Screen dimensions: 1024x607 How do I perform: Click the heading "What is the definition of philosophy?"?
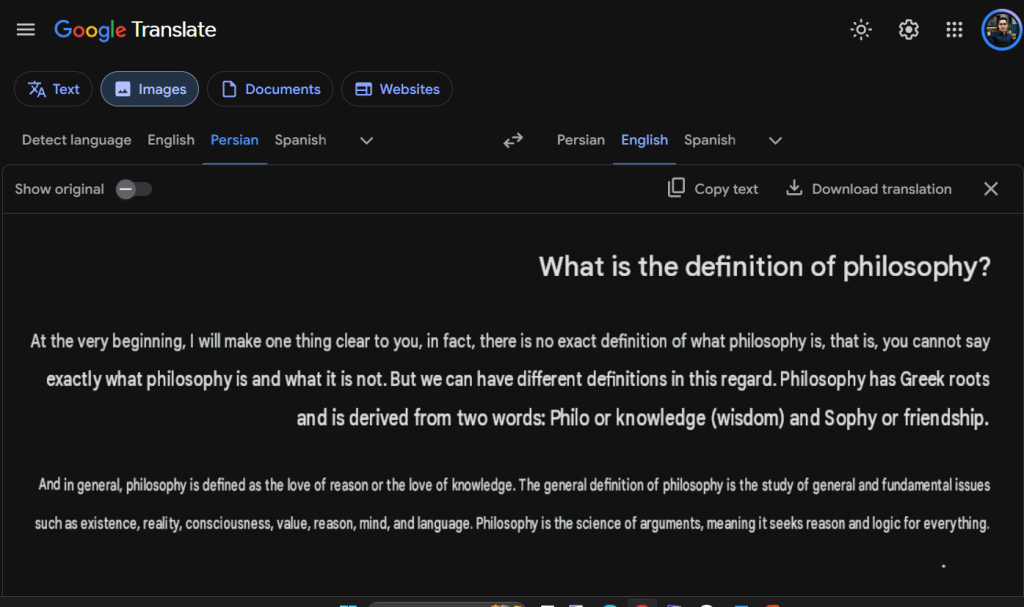(x=765, y=267)
